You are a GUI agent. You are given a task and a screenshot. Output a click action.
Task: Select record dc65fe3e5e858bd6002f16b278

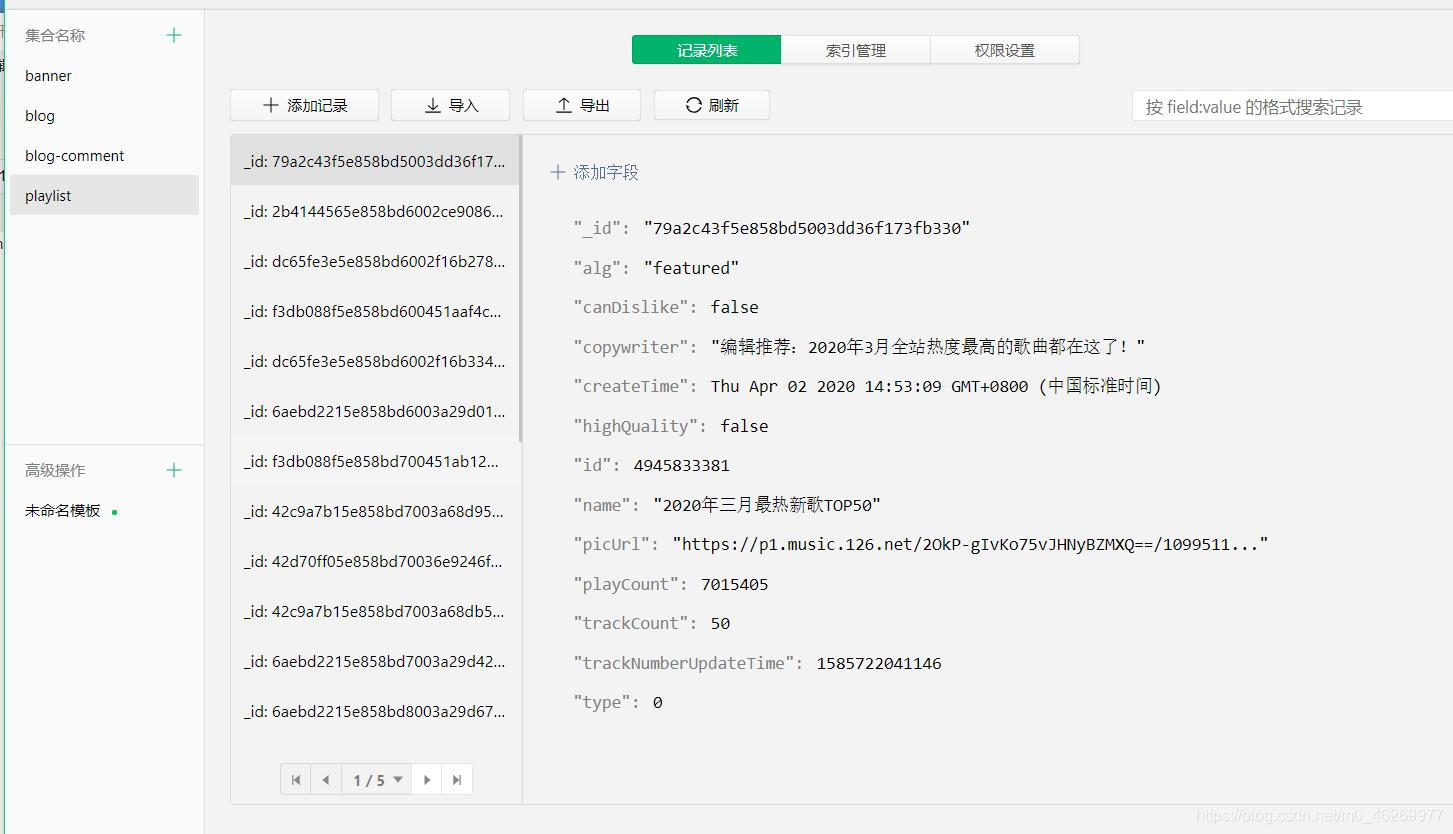click(x=375, y=261)
